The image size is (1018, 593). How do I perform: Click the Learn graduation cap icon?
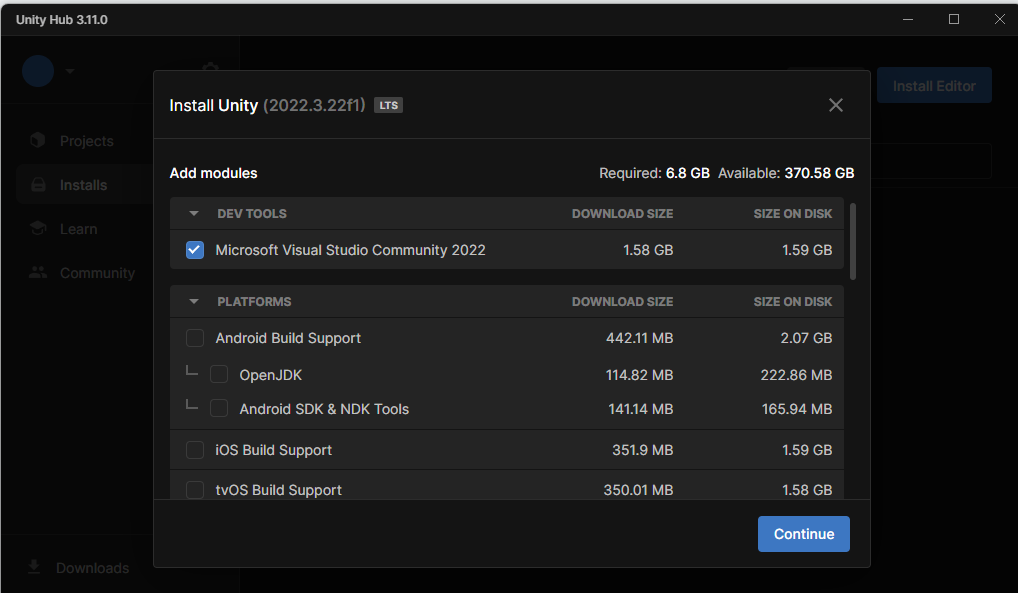click(x=38, y=228)
